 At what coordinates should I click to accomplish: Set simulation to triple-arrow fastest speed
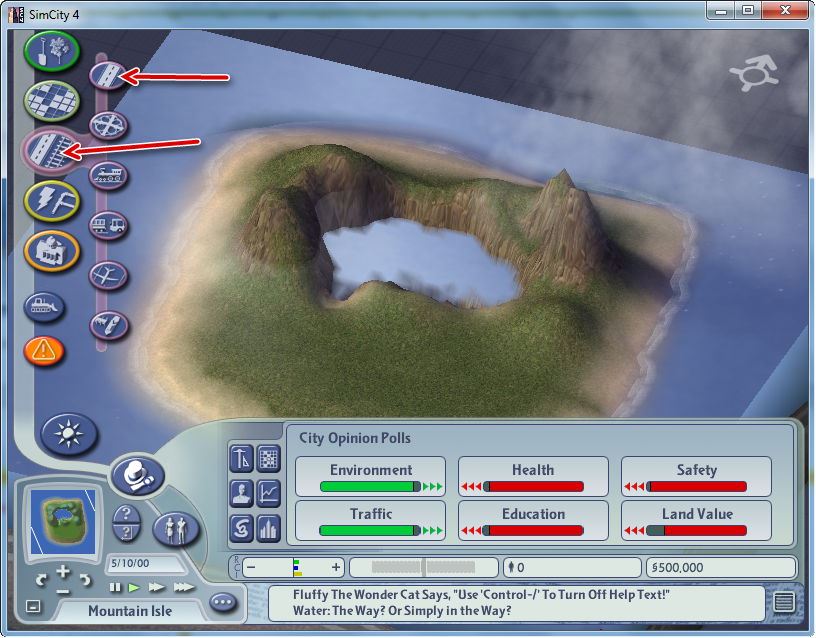pos(184,588)
